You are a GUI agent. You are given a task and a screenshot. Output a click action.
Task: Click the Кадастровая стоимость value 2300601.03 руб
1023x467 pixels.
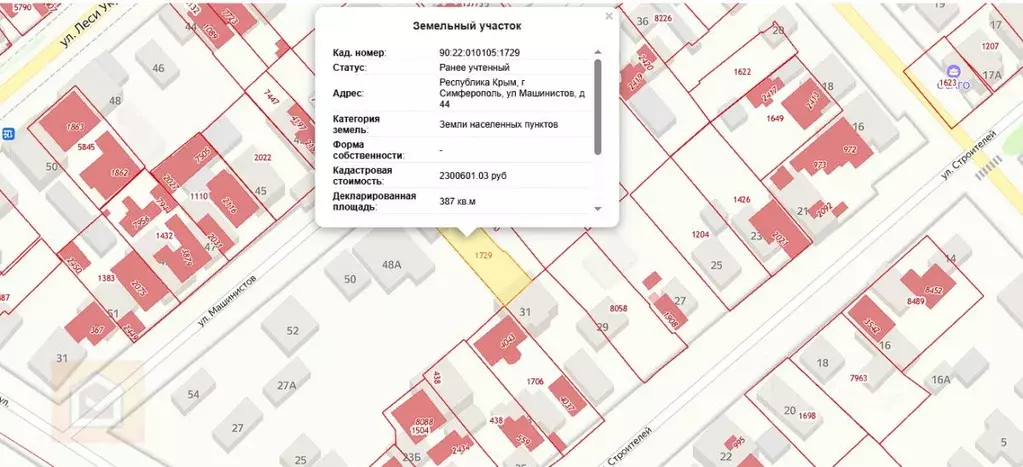[473, 176]
